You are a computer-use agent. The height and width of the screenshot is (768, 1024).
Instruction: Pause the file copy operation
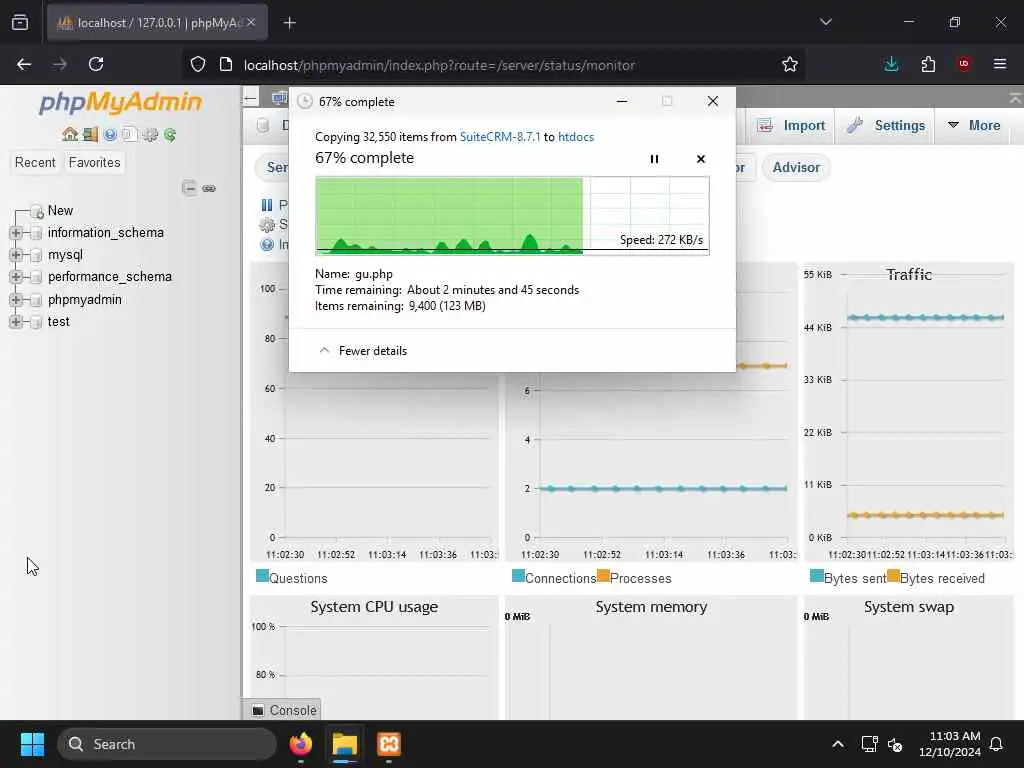tap(654, 159)
